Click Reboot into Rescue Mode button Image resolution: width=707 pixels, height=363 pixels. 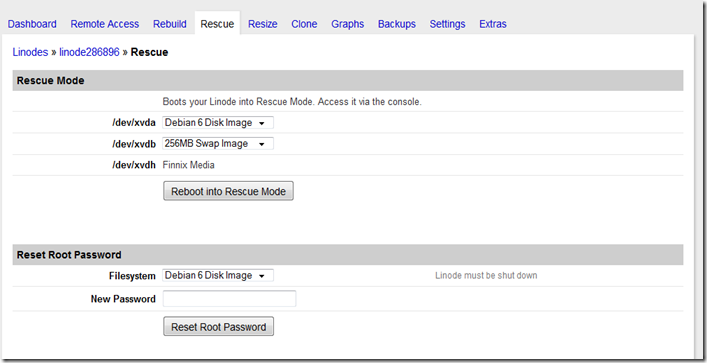click(228, 191)
